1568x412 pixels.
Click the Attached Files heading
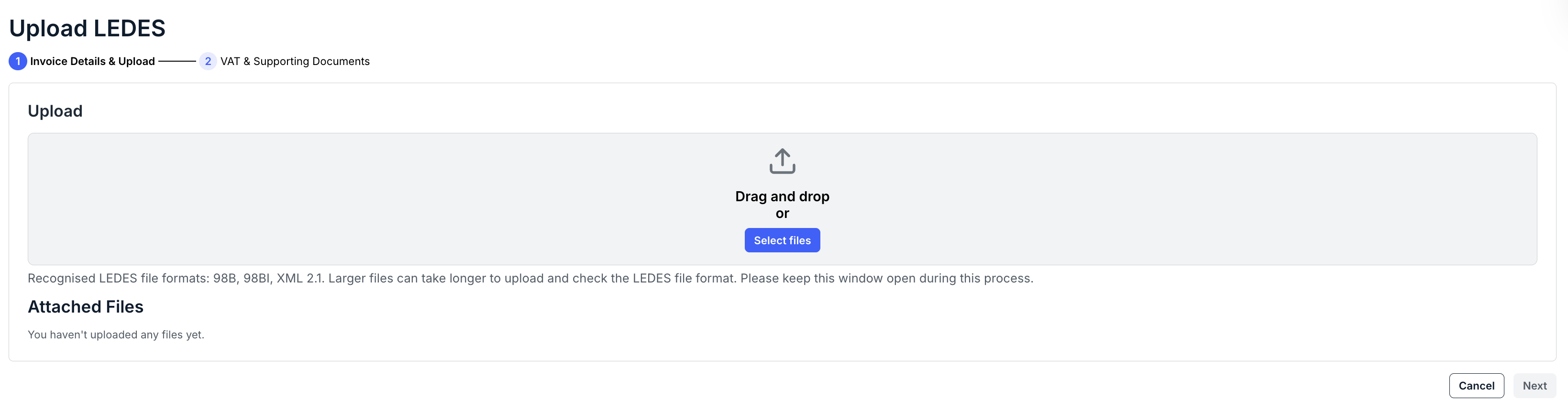[x=86, y=307]
